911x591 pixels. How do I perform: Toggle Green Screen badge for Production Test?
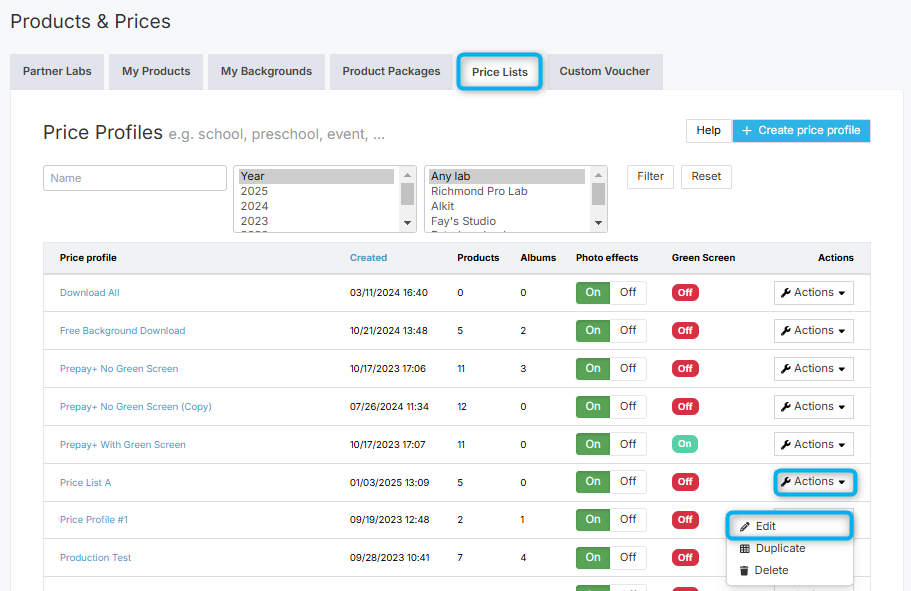(x=685, y=557)
